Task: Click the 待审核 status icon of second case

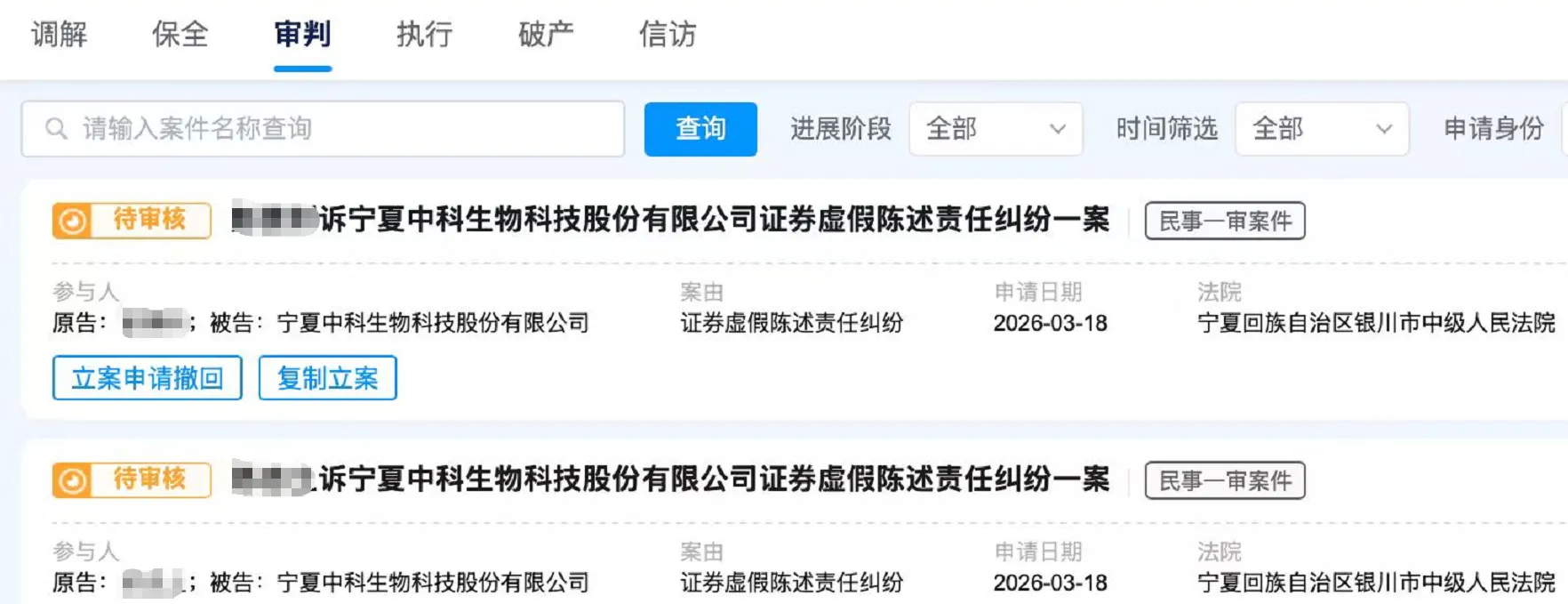Action: (73, 480)
